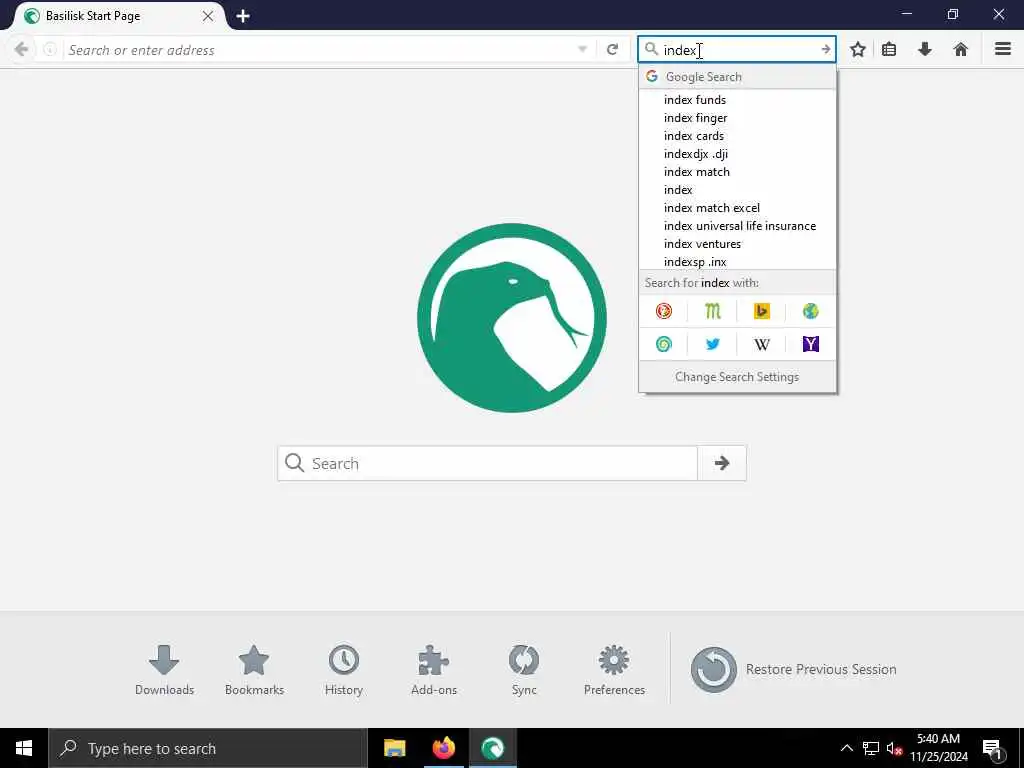Pick "indexsp .inx" suggestion
This screenshot has height=768, width=1024.
pyautogui.click(x=737, y=261)
